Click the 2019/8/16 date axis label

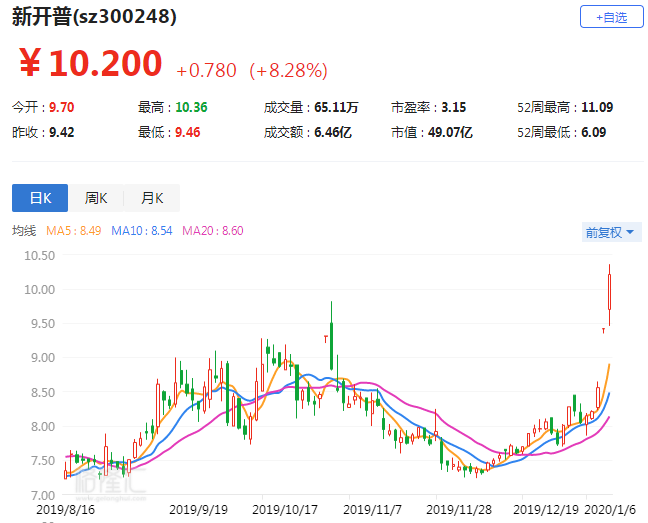point(65,510)
